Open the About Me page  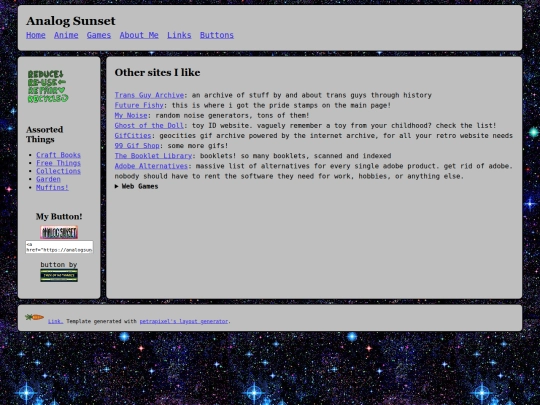pyautogui.click(x=139, y=35)
